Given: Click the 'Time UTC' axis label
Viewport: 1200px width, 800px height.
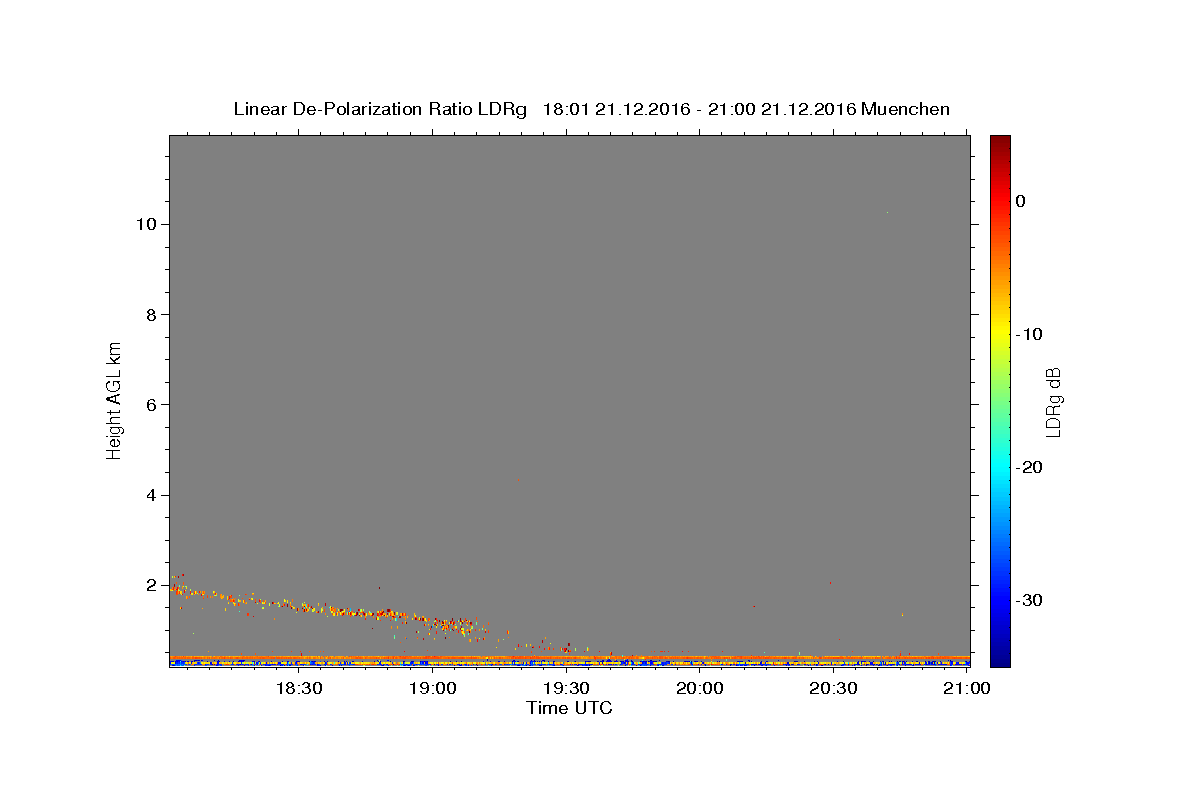Looking at the screenshot, I should point(569,708).
